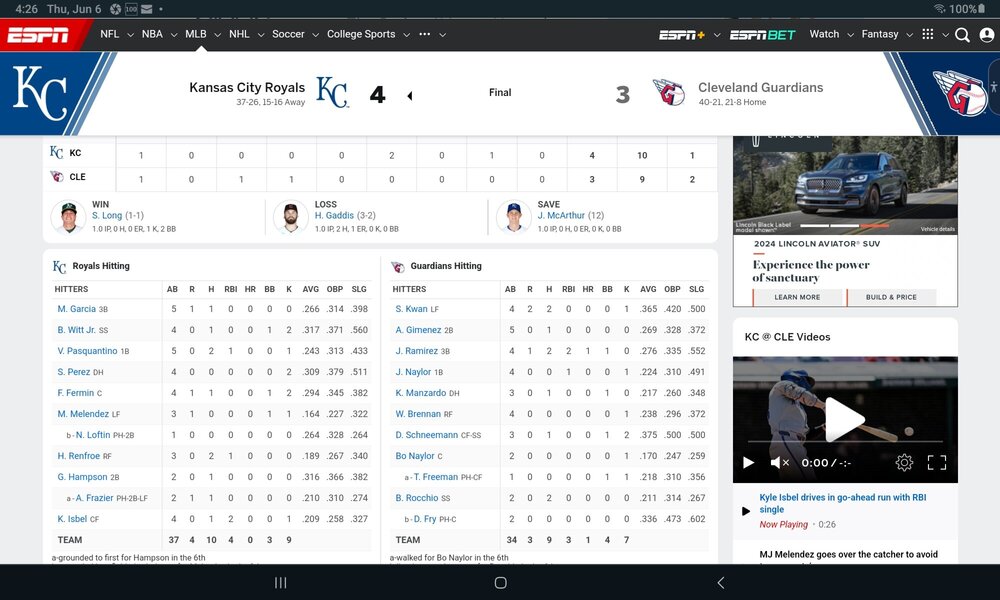Open S. Kwan player link
This screenshot has height=600, width=1000.
point(411,309)
